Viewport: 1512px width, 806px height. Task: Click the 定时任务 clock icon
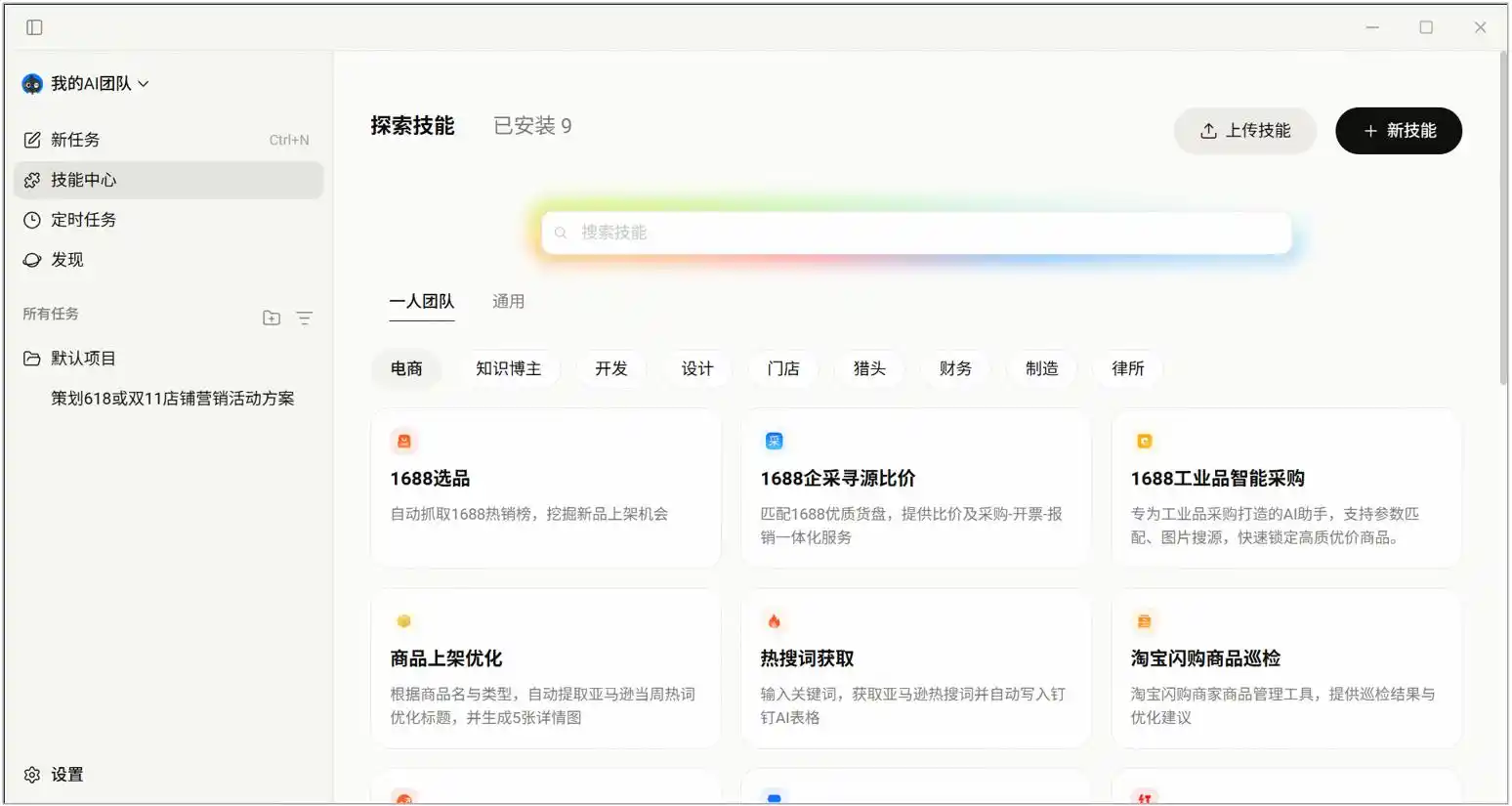(32, 220)
